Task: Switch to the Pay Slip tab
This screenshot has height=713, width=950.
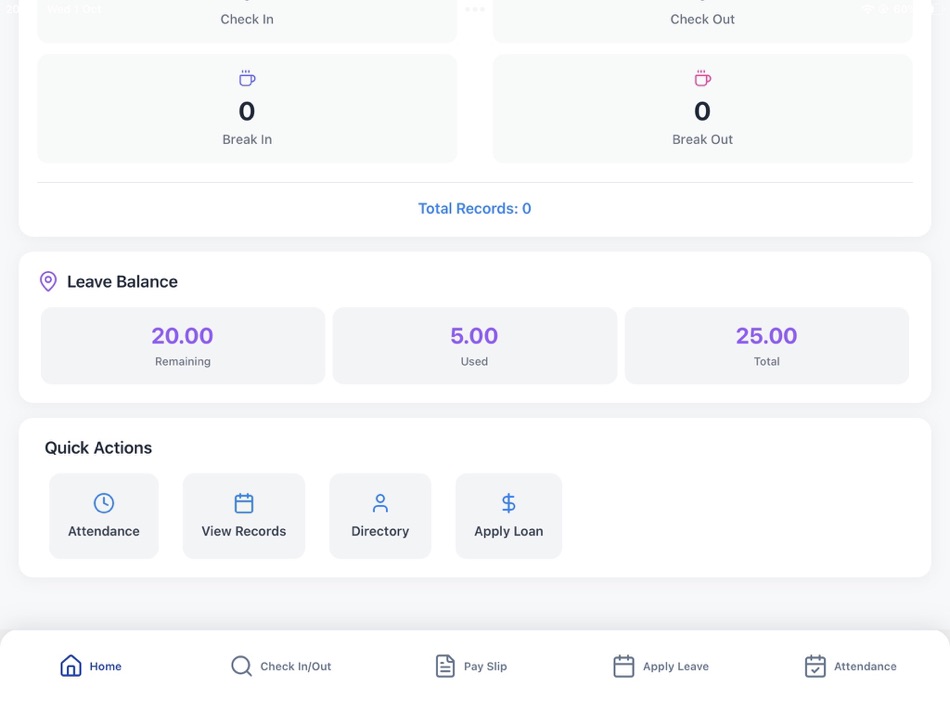Action: [x=470, y=665]
